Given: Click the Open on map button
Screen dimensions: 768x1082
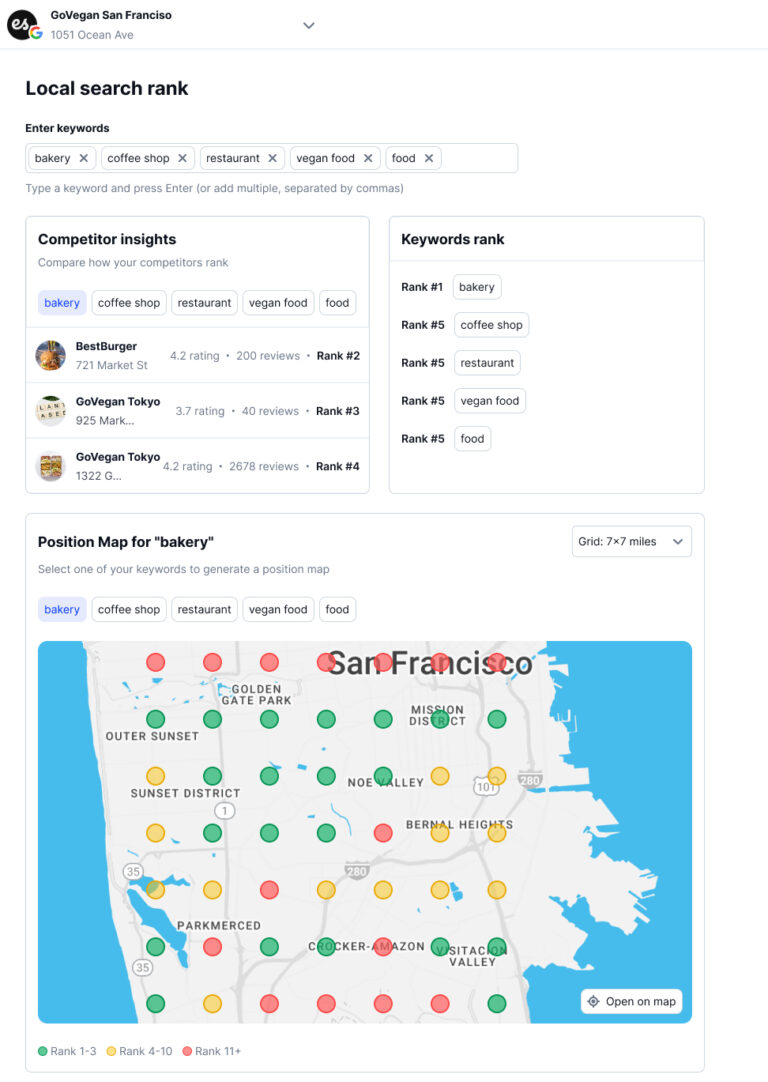Looking at the screenshot, I should click(631, 1001).
